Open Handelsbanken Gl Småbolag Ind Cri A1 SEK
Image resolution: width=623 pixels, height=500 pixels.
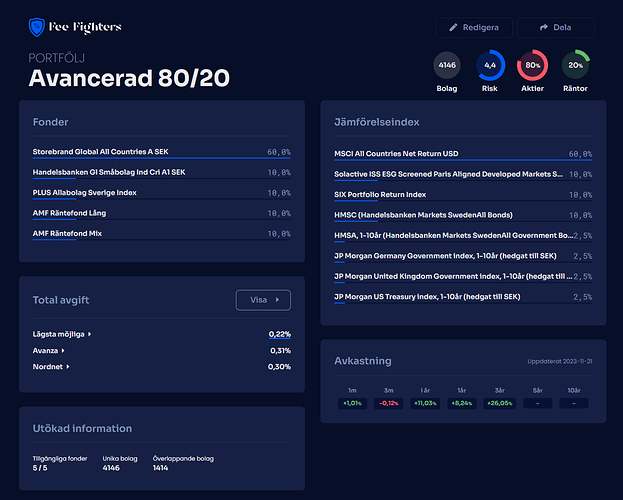pyautogui.click(x=109, y=172)
